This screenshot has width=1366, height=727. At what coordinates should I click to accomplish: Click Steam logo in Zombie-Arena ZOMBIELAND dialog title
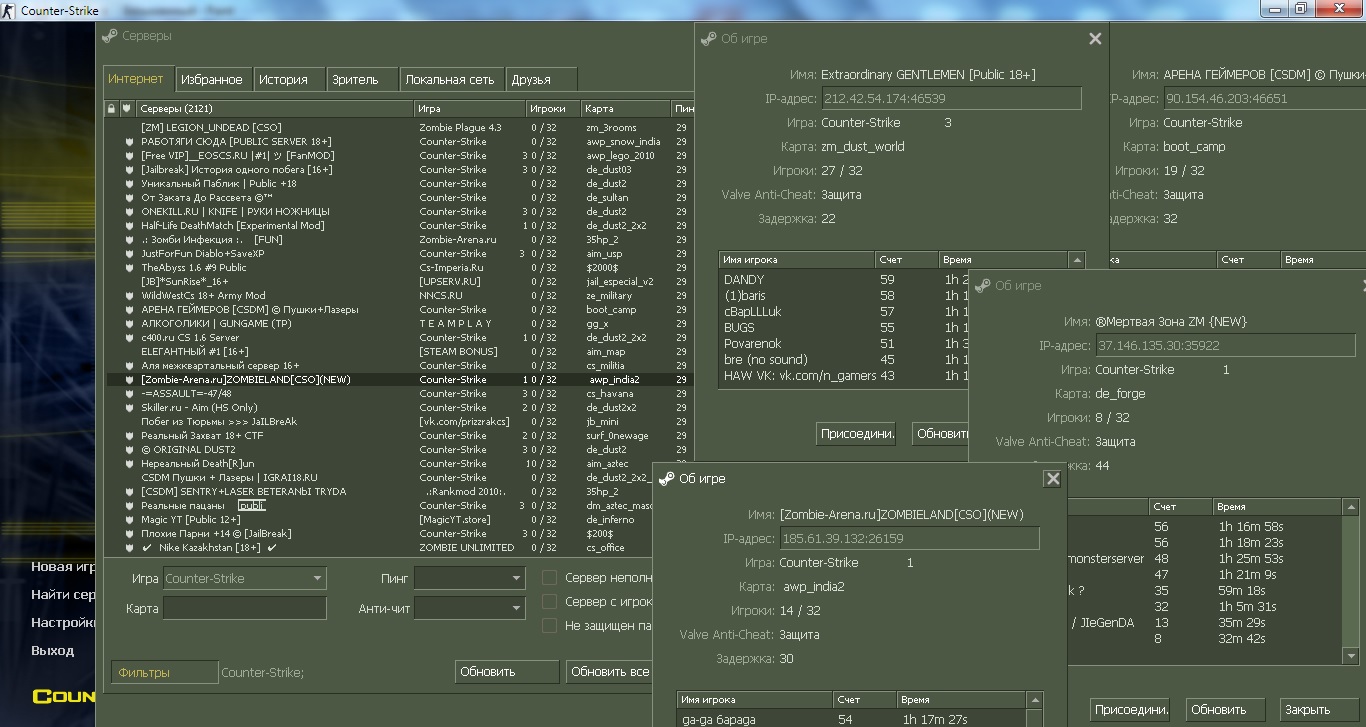point(666,479)
